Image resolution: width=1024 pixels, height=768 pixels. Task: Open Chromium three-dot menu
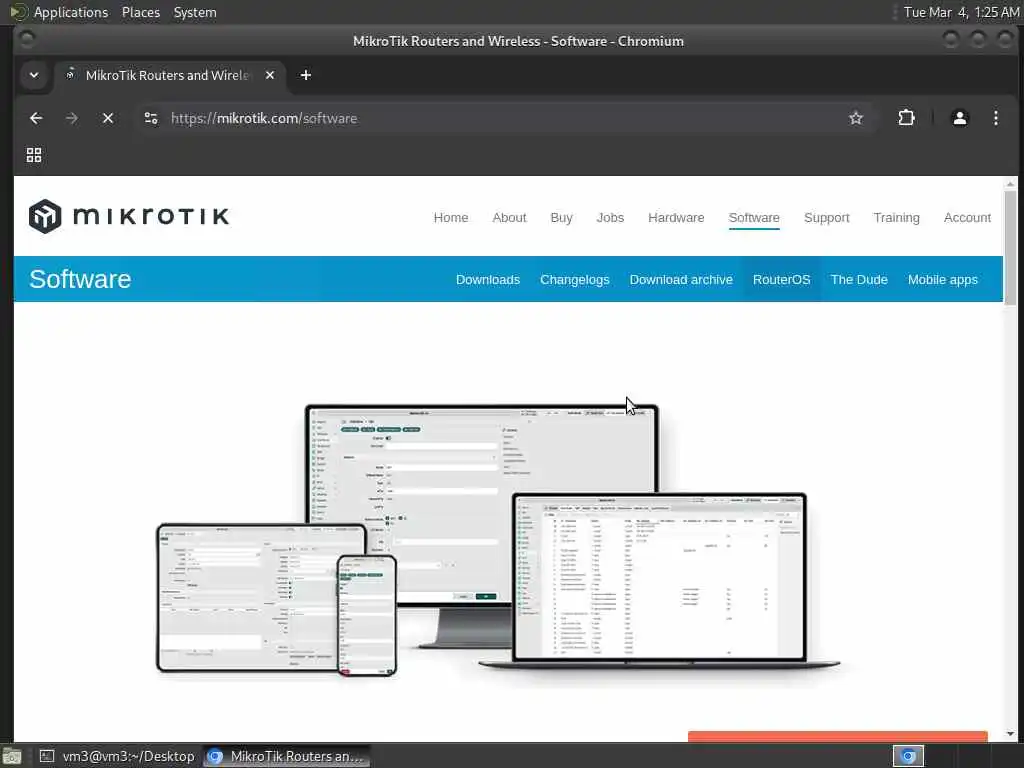tap(995, 118)
